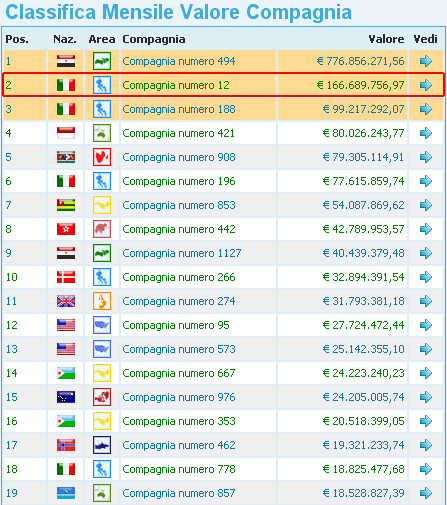This screenshot has width=447, height=505.
Task: Select the orange UK area icon in row 11
Action: [x=102, y=301]
